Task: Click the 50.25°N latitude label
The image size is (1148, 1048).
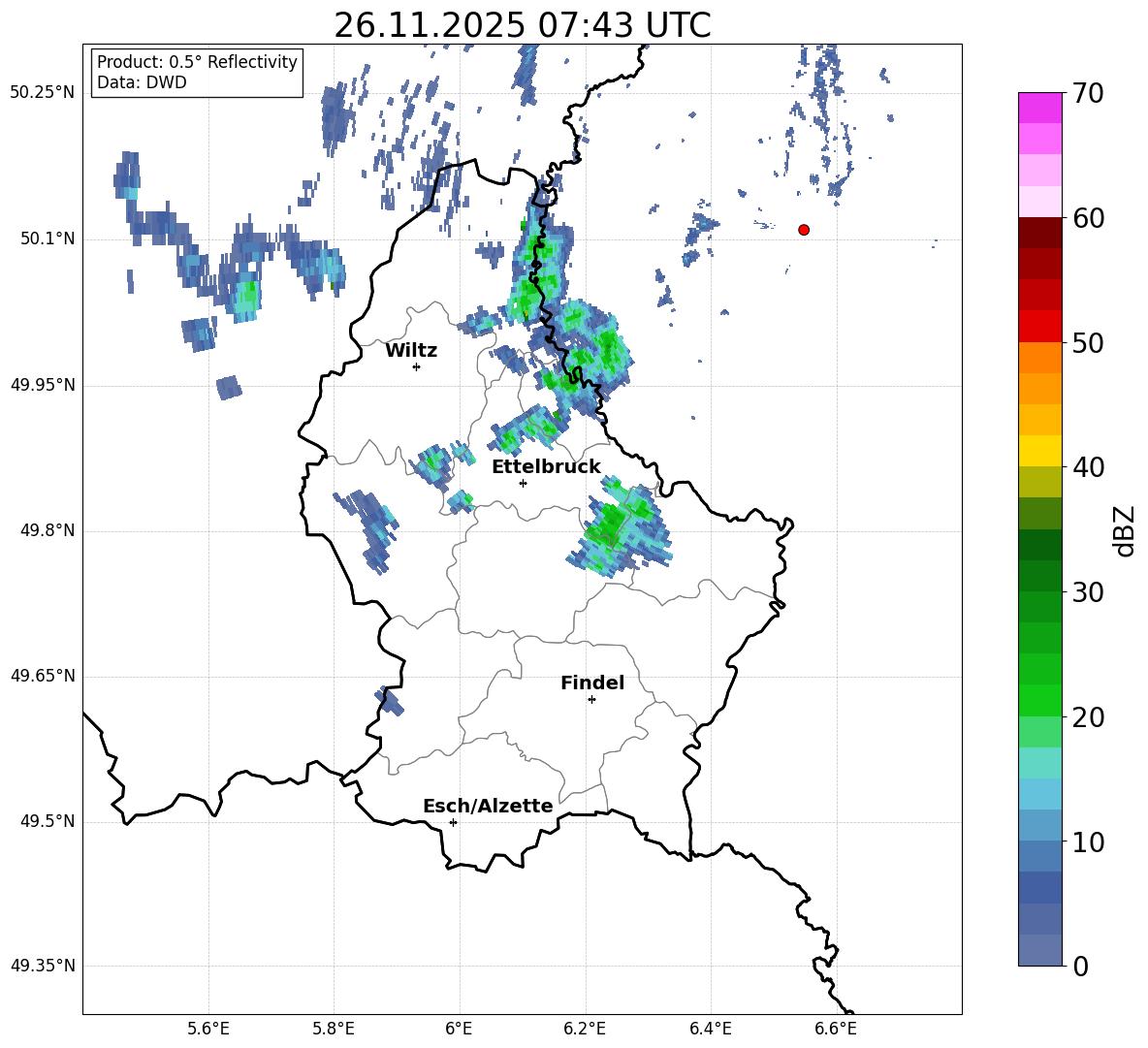Action: click(43, 93)
